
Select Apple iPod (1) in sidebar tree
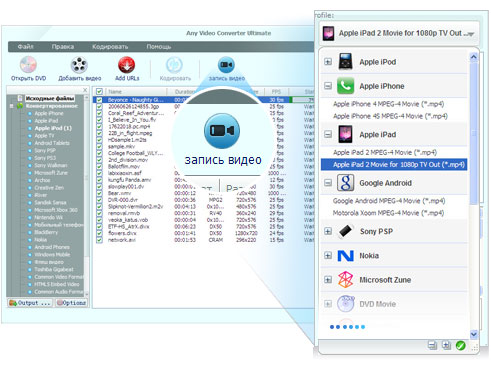[53, 128]
